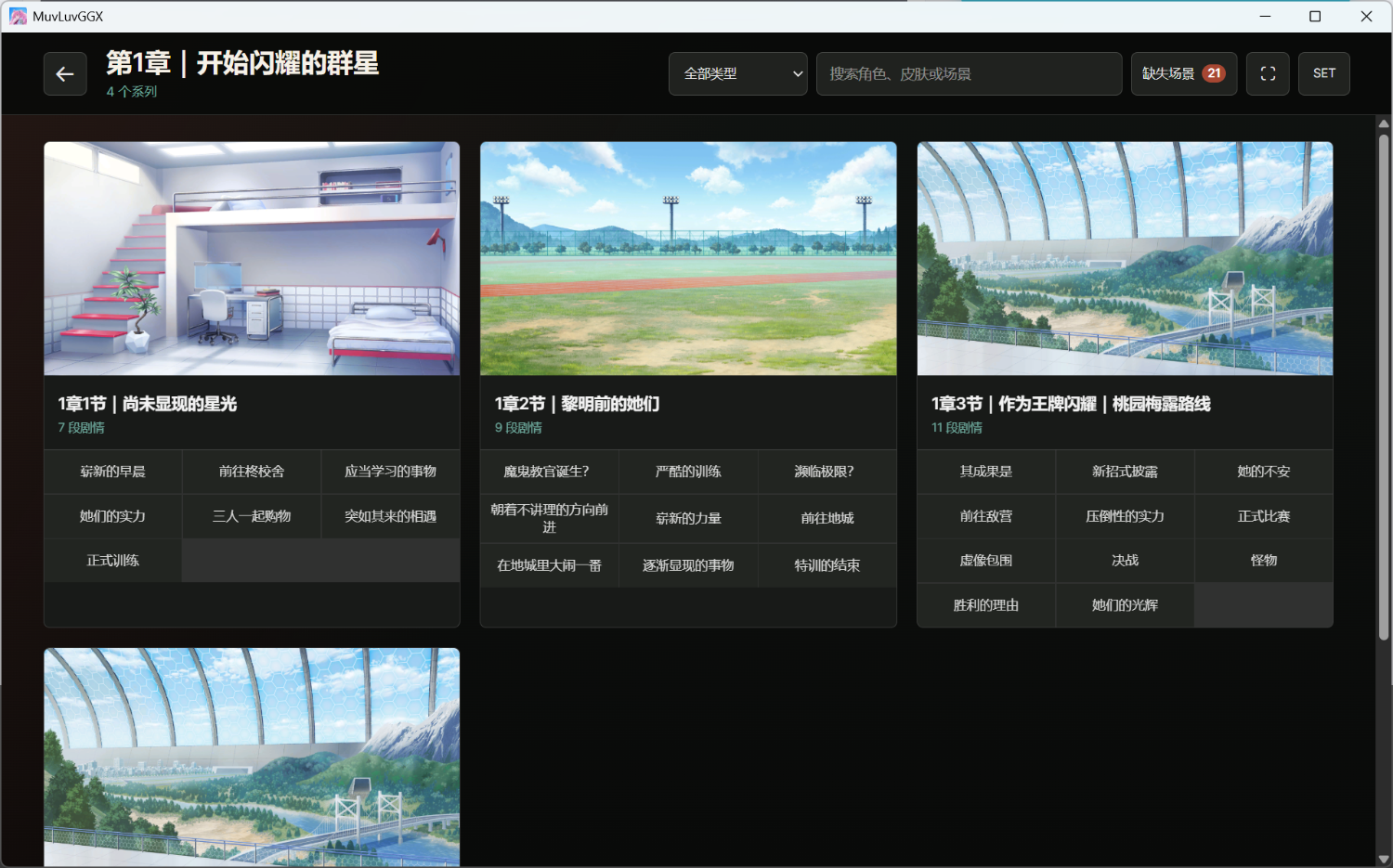Click the 7 段剧情 count label
1393x868 pixels.
point(82,428)
